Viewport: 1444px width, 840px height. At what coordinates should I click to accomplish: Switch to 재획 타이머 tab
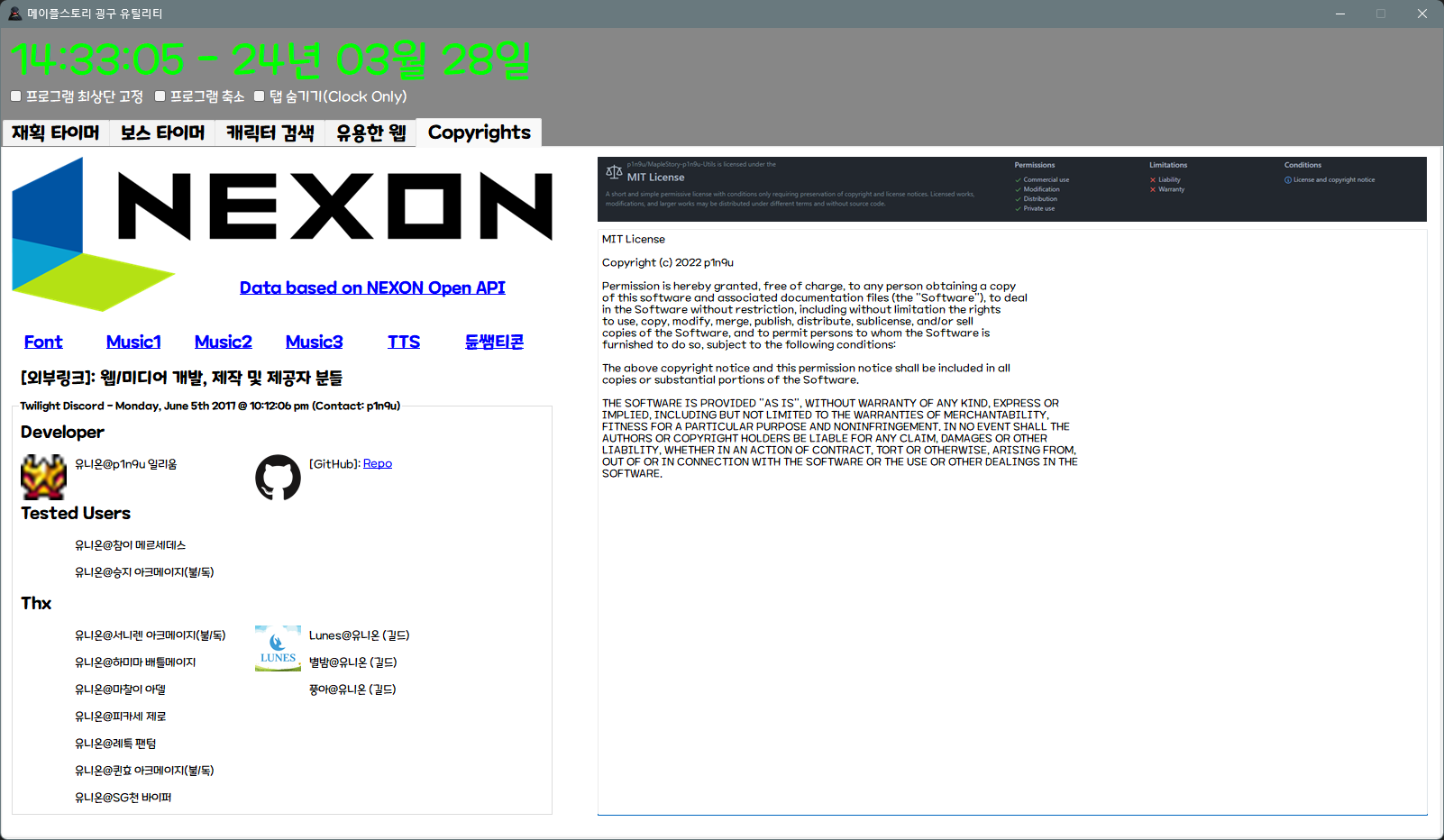click(56, 132)
